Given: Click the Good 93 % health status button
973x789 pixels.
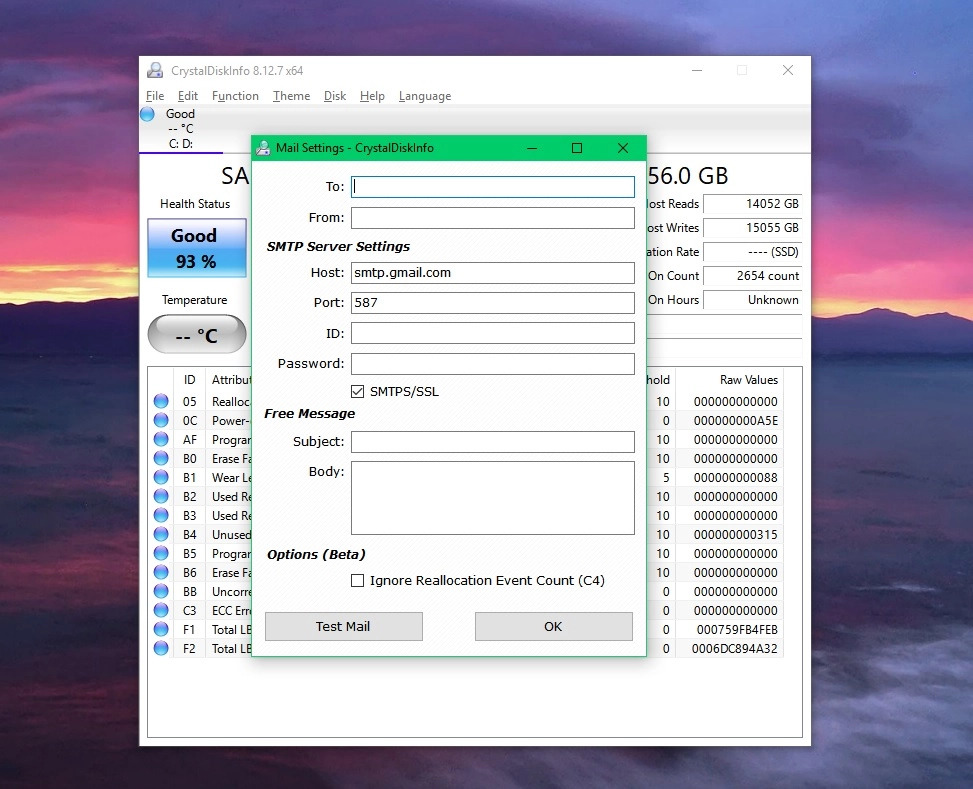Looking at the screenshot, I should (197, 248).
